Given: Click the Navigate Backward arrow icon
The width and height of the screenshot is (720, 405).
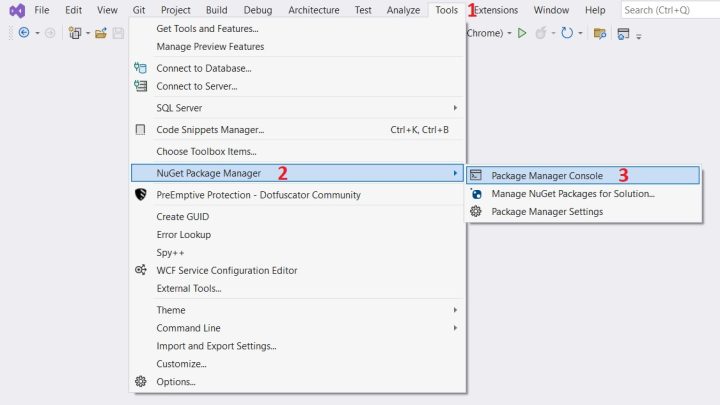Looking at the screenshot, I should [24, 33].
